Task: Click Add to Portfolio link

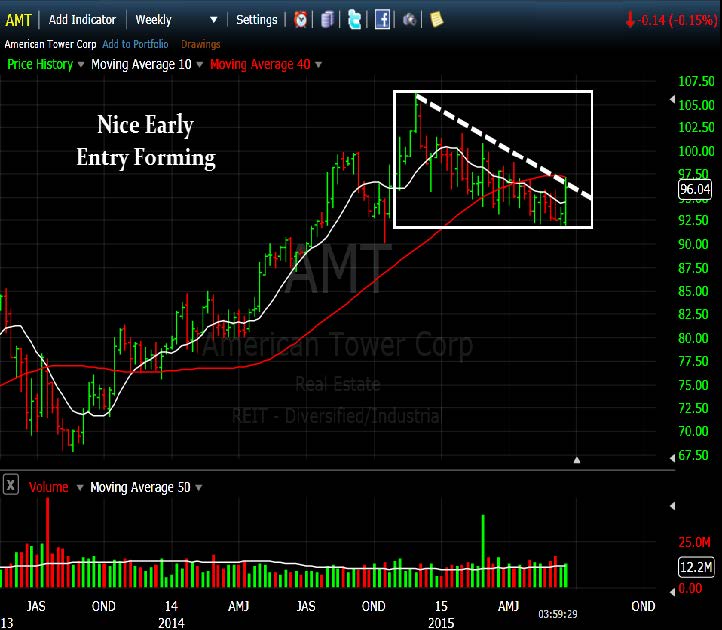Action: click(x=135, y=44)
